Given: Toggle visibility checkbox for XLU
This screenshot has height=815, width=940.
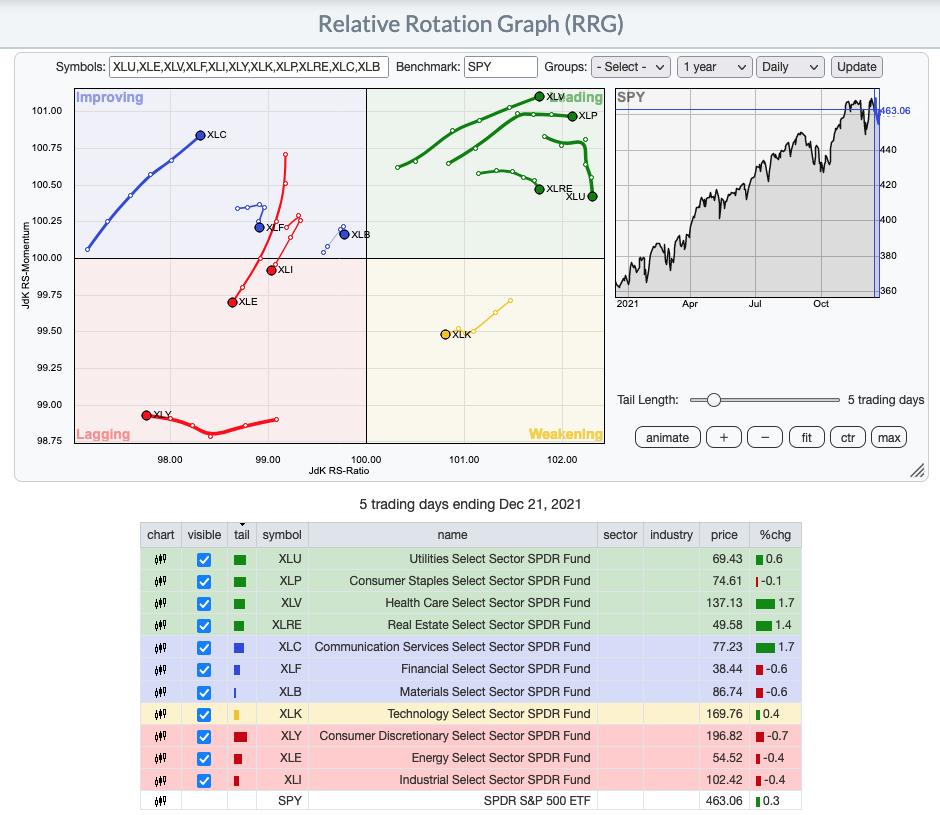Looking at the screenshot, I should coord(204,560).
